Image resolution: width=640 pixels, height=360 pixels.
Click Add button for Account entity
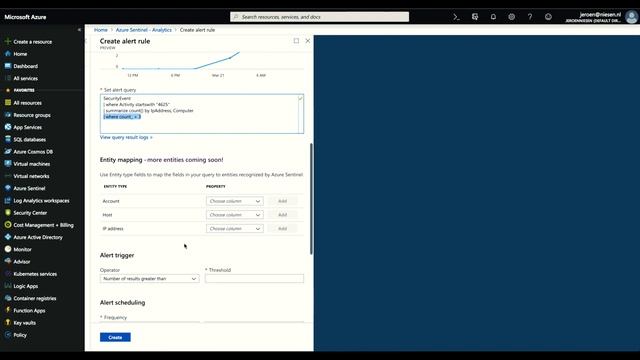[282, 201]
